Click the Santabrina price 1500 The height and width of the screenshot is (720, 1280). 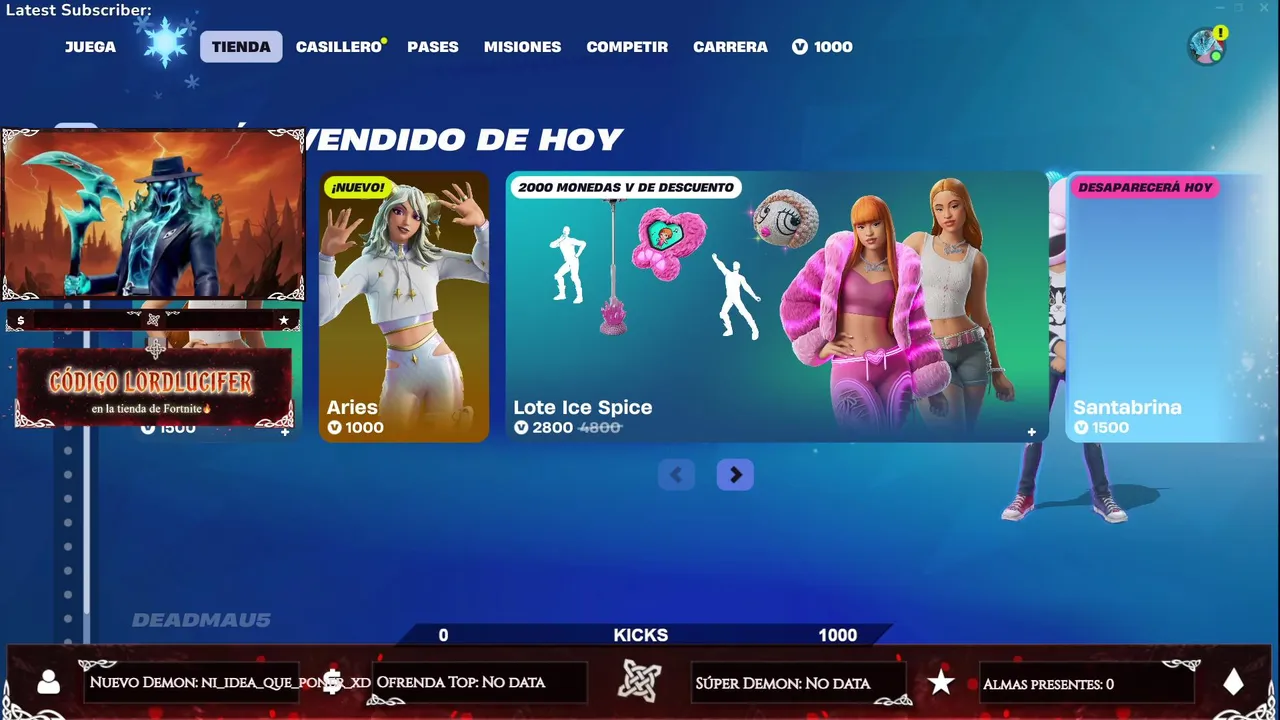coord(1101,427)
